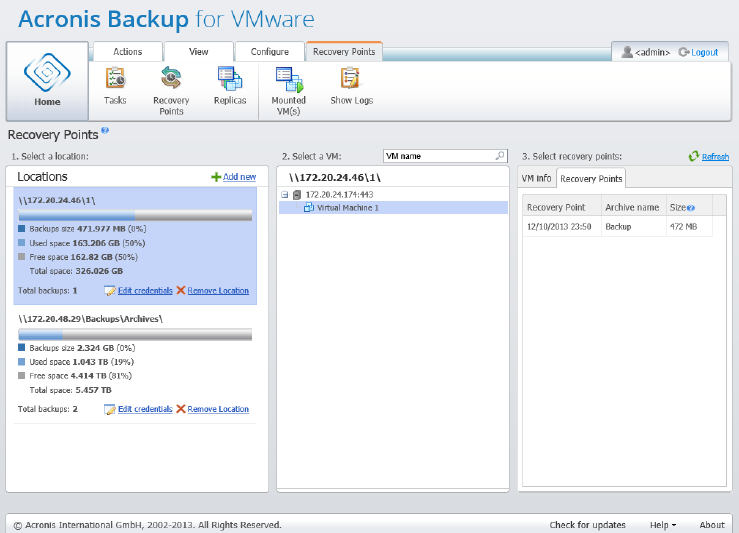Open the Show Logs icon

[350, 78]
